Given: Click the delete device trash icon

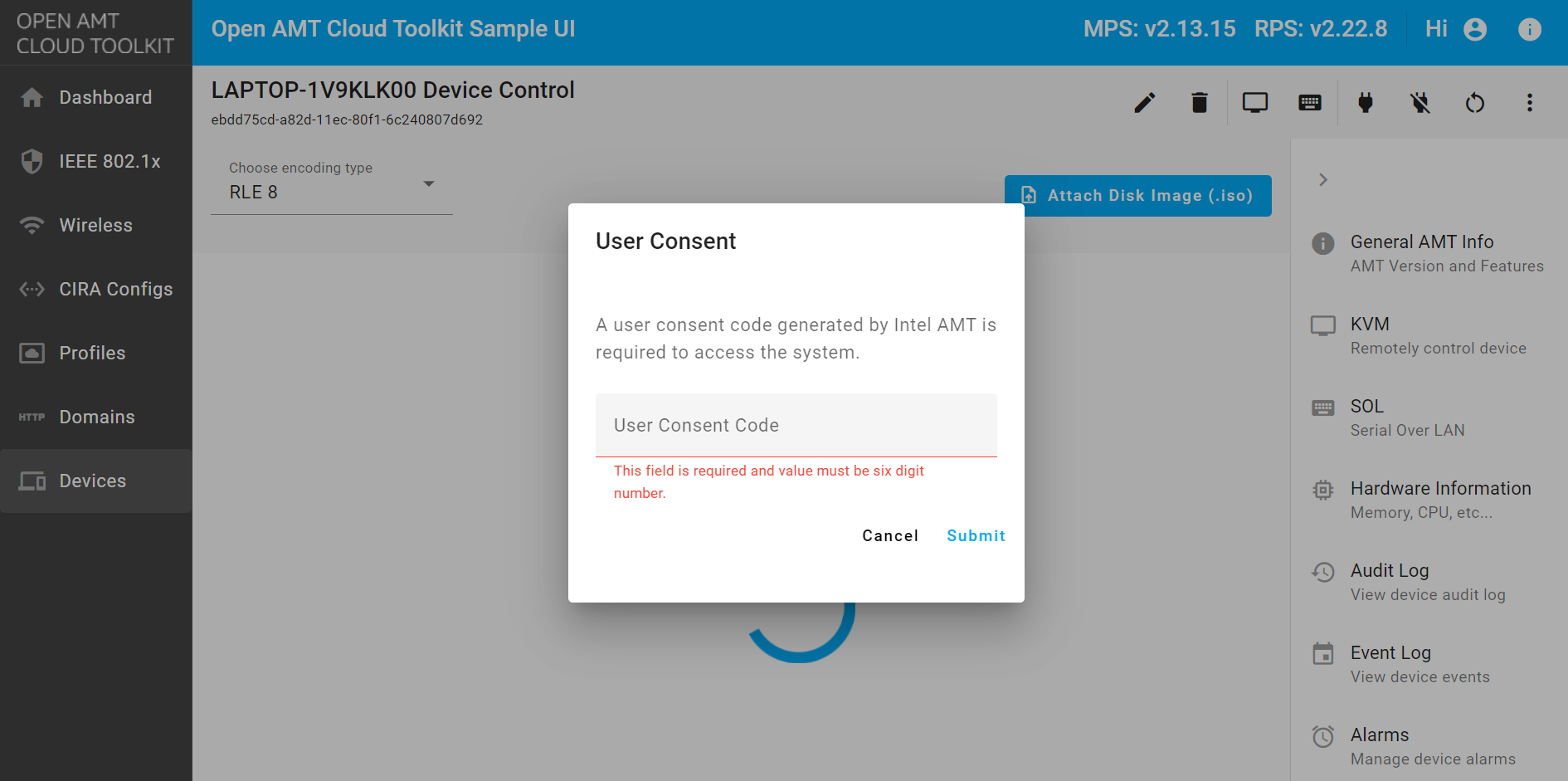Looking at the screenshot, I should [x=1199, y=102].
